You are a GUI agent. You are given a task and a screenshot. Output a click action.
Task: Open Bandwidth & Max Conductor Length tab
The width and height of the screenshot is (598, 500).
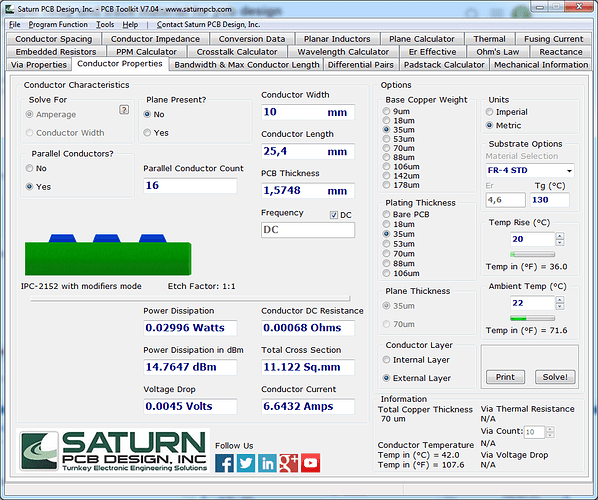click(247, 65)
